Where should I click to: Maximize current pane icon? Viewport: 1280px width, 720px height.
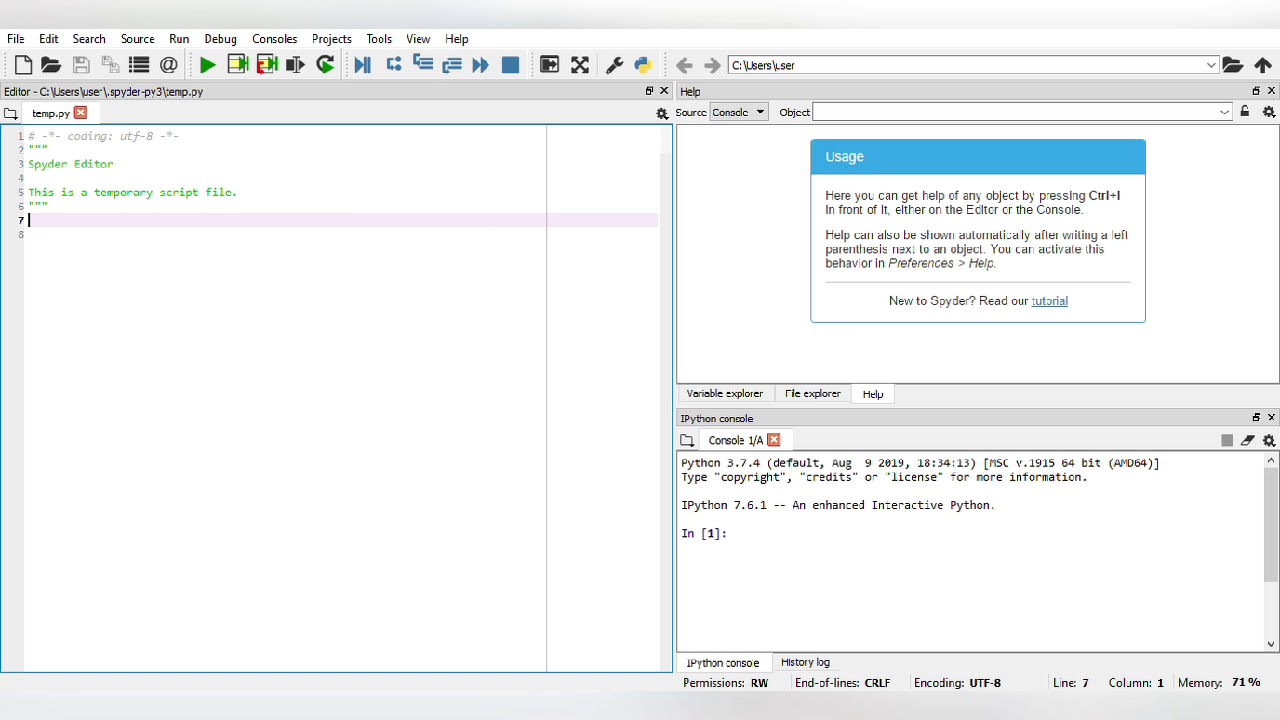click(549, 65)
